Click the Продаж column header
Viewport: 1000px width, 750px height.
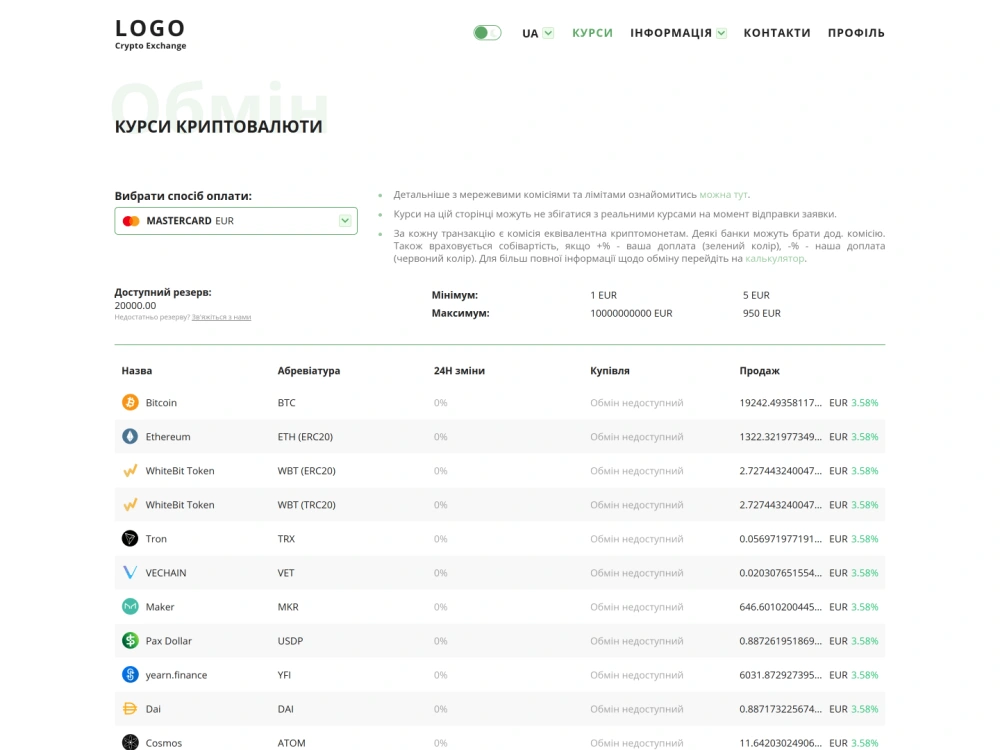pyautogui.click(x=760, y=371)
